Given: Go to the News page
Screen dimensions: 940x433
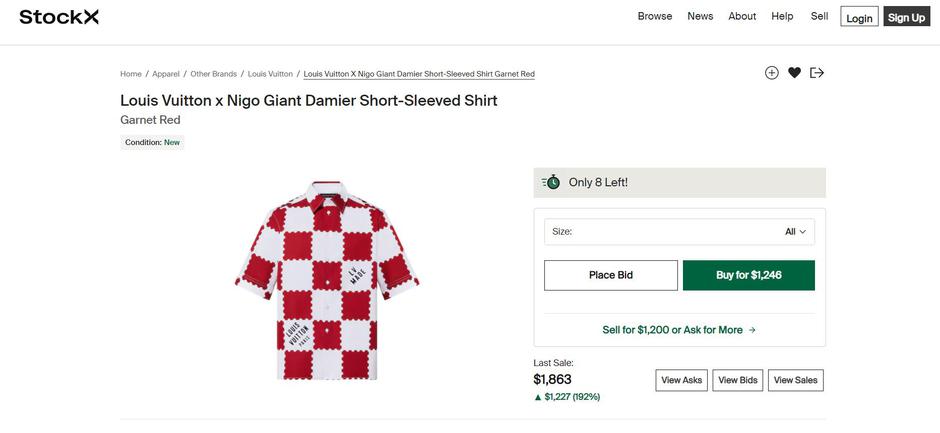Looking at the screenshot, I should pyautogui.click(x=700, y=16).
